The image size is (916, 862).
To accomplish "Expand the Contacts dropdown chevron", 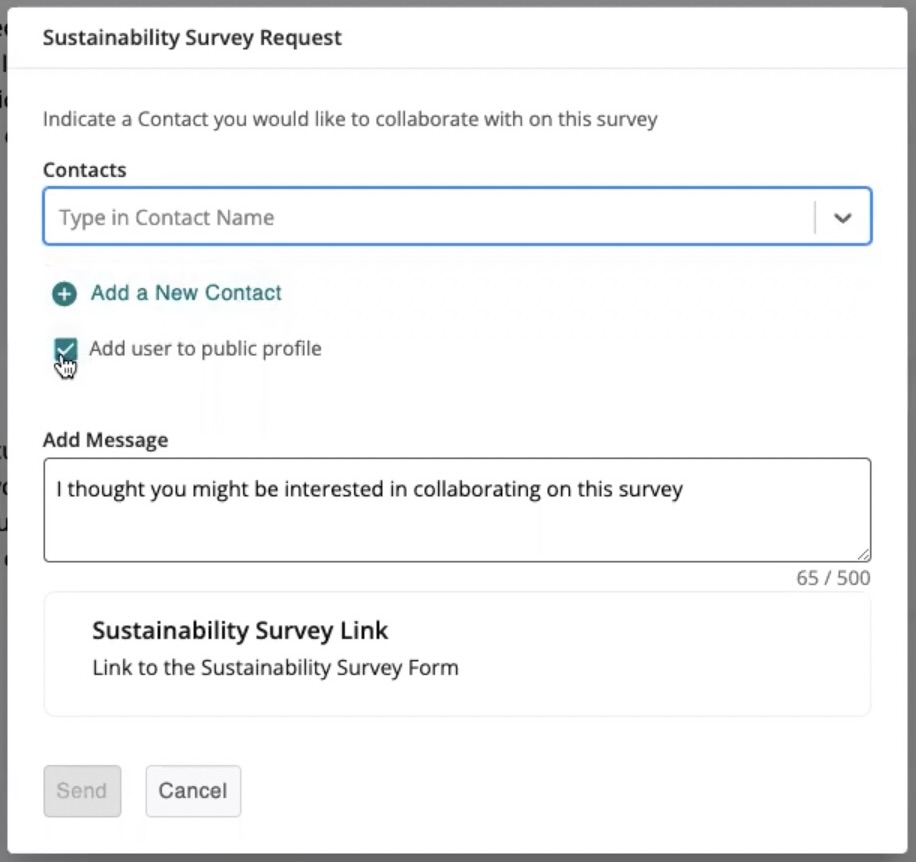I will coord(842,218).
